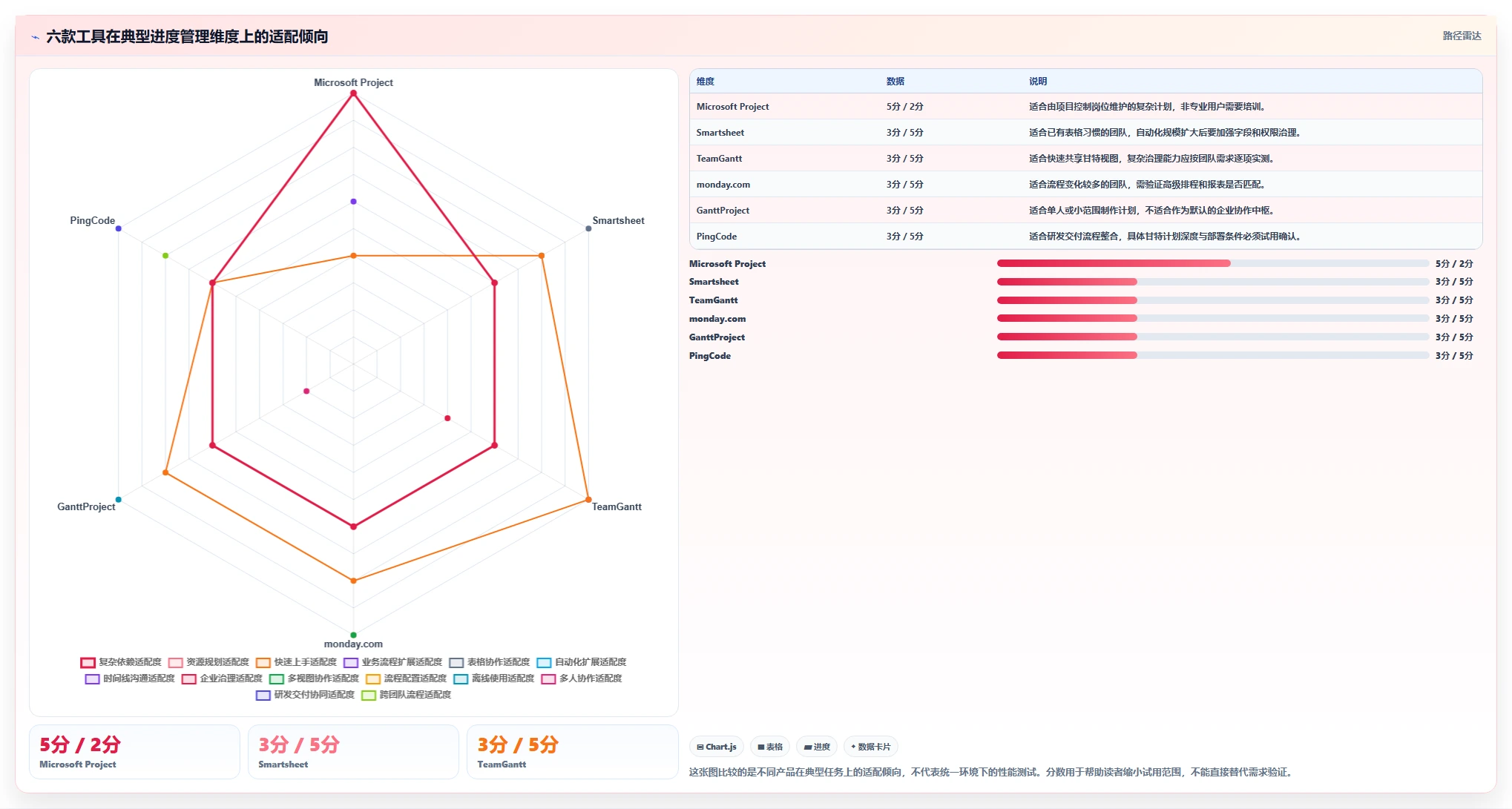Toggle the 表格协作适配度 legend entry

490,662
